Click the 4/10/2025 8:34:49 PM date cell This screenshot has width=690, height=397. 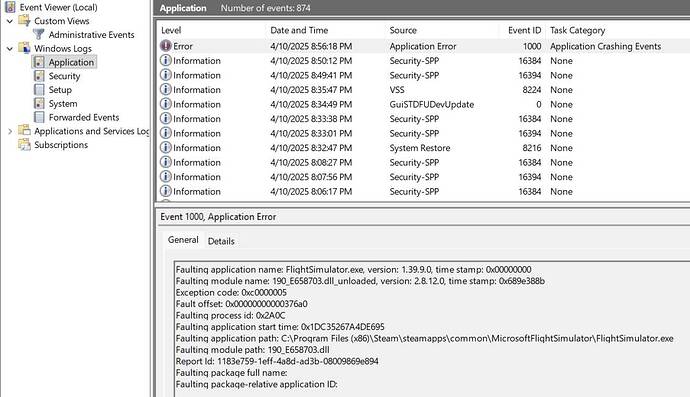point(311,104)
